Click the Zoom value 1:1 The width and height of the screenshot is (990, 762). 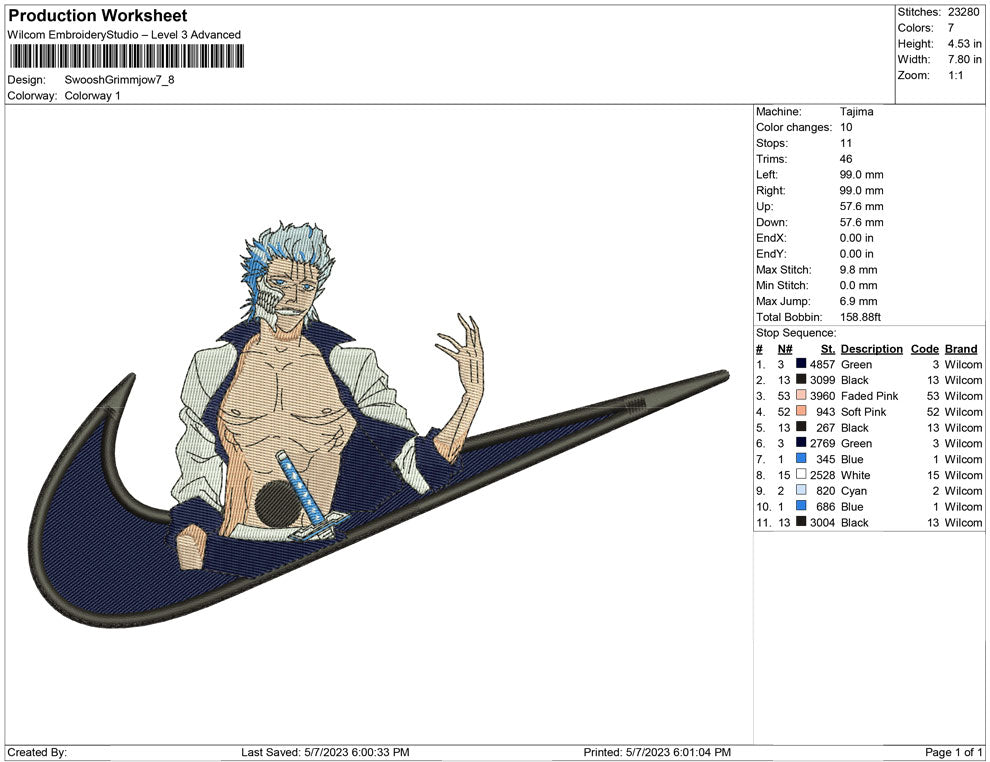tap(955, 75)
